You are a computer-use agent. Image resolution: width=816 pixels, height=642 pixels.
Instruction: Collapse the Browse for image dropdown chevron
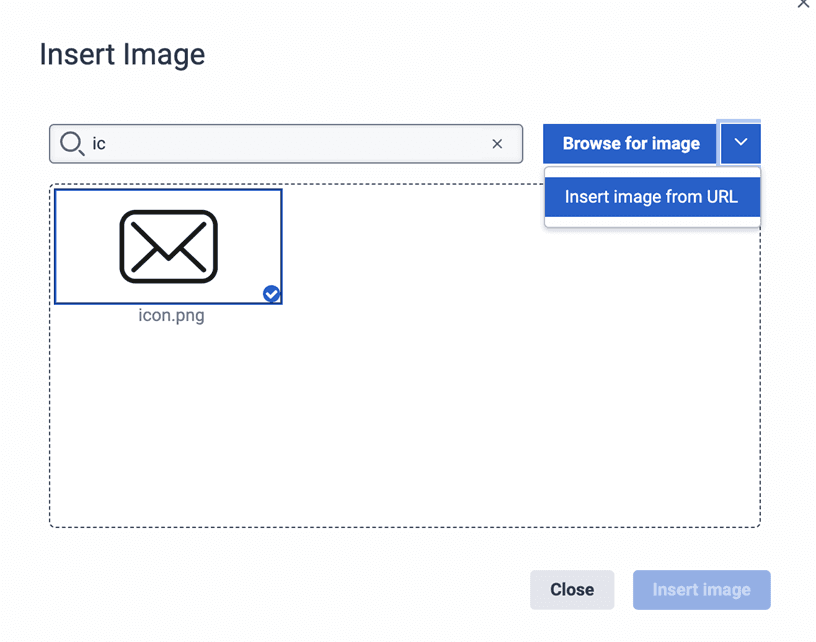(740, 143)
